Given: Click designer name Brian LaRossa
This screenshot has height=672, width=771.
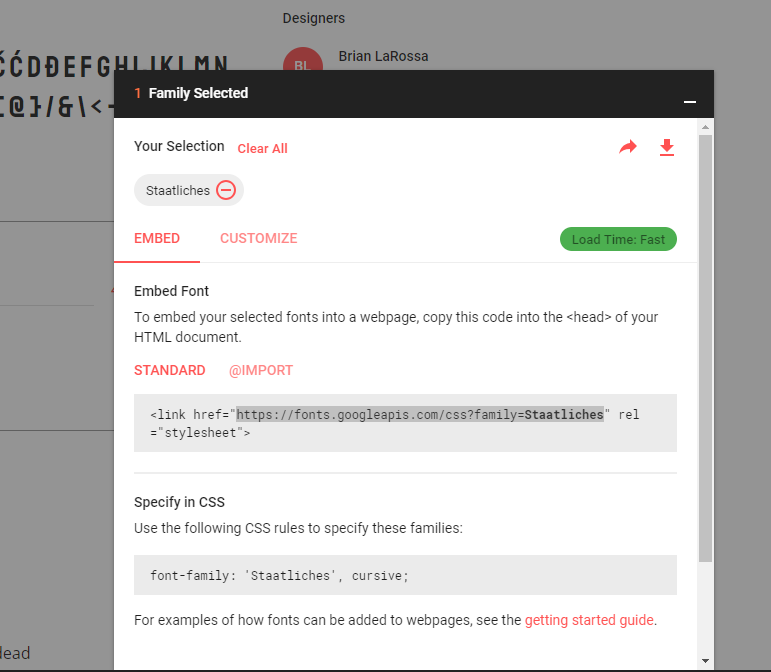Looking at the screenshot, I should tap(383, 57).
